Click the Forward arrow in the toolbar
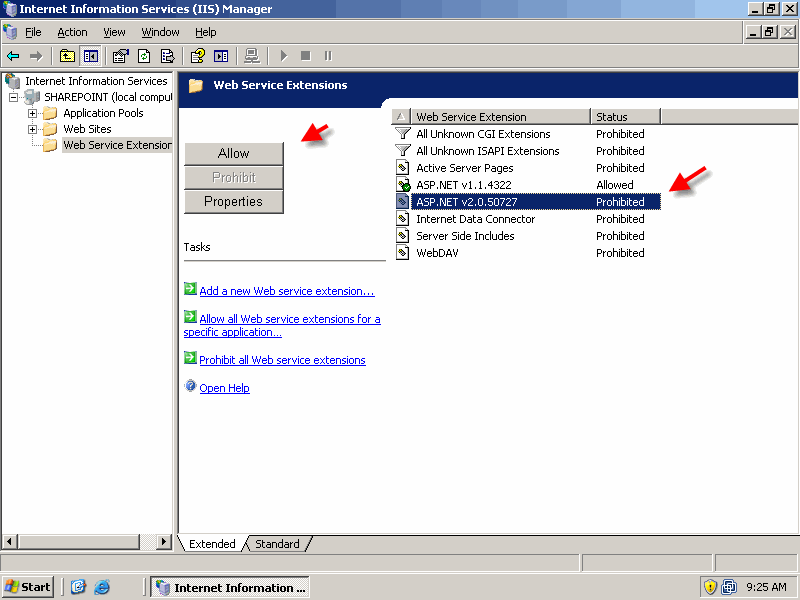The height and width of the screenshot is (600, 800). pyautogui.click(x=36, y=56)
